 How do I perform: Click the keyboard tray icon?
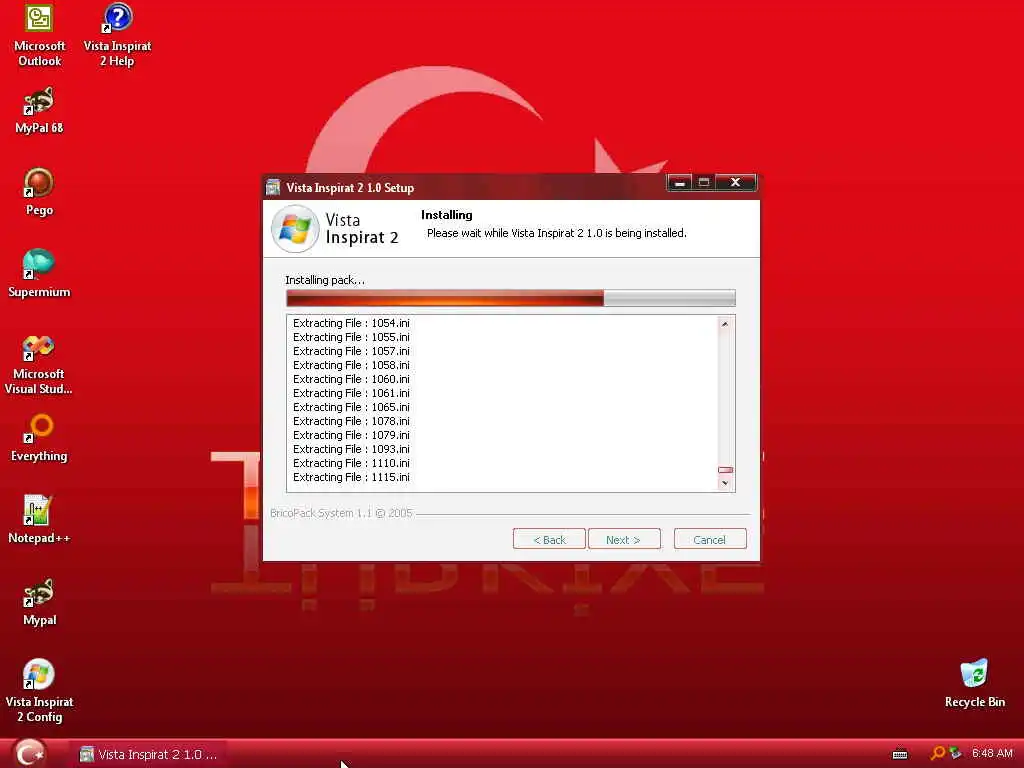pyautogui.click(x=900, y=754)
